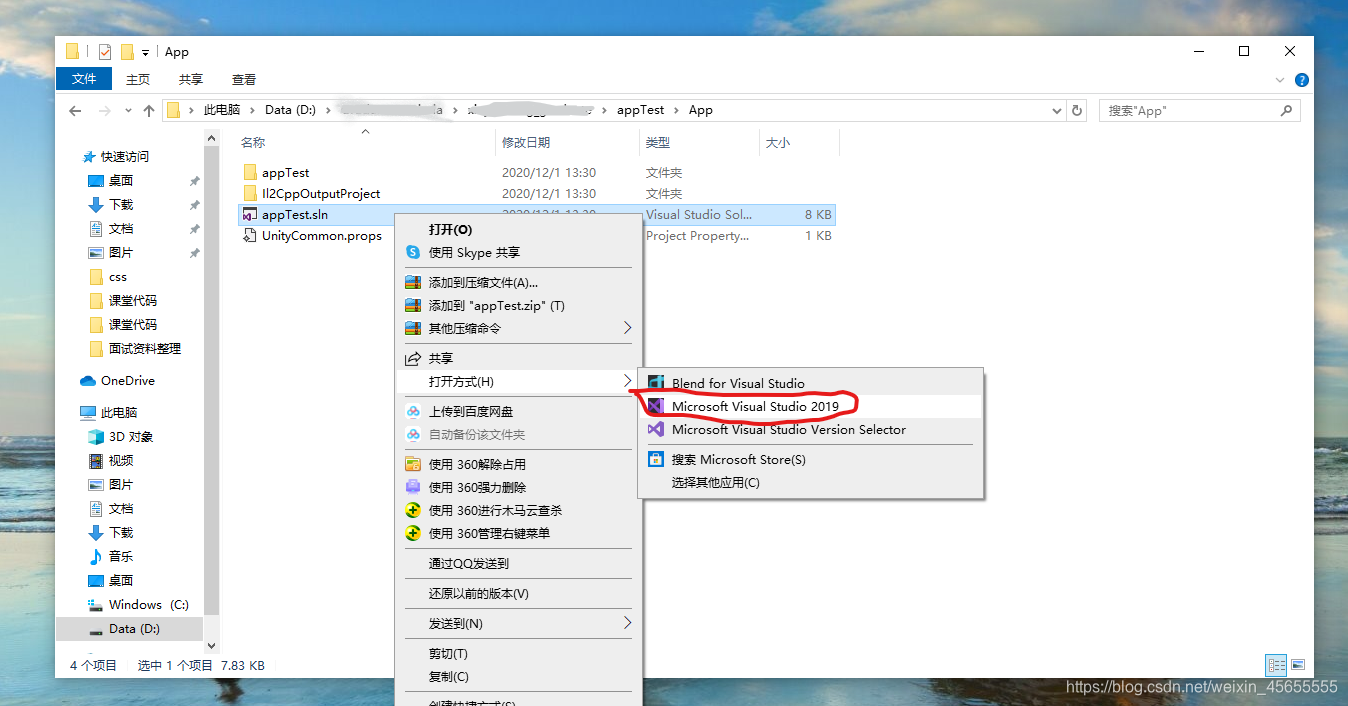This screenshot has height=706, width=1348.
Task: Select the UnityCommon.props file
Action: (x=322, y=236)
